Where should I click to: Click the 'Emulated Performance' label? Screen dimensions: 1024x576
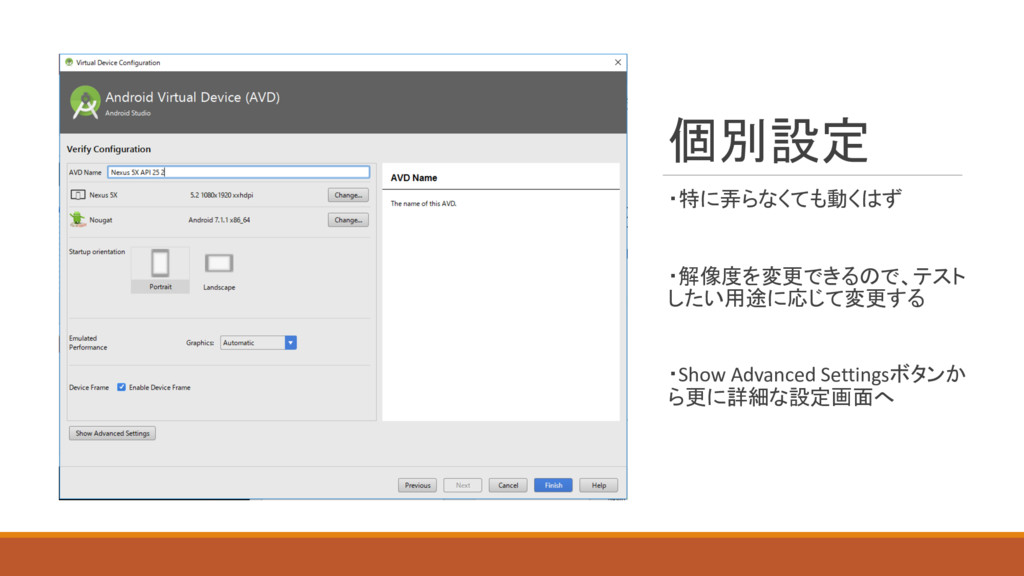pos(88,343)
